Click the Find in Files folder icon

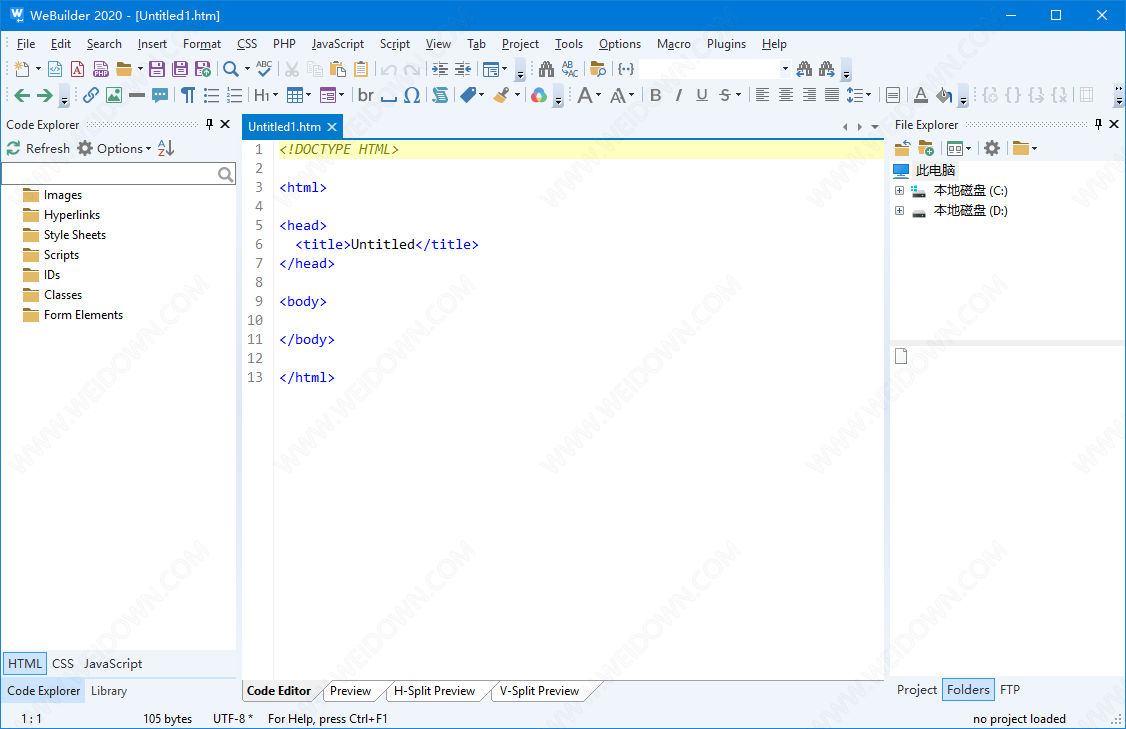[597, 69]
